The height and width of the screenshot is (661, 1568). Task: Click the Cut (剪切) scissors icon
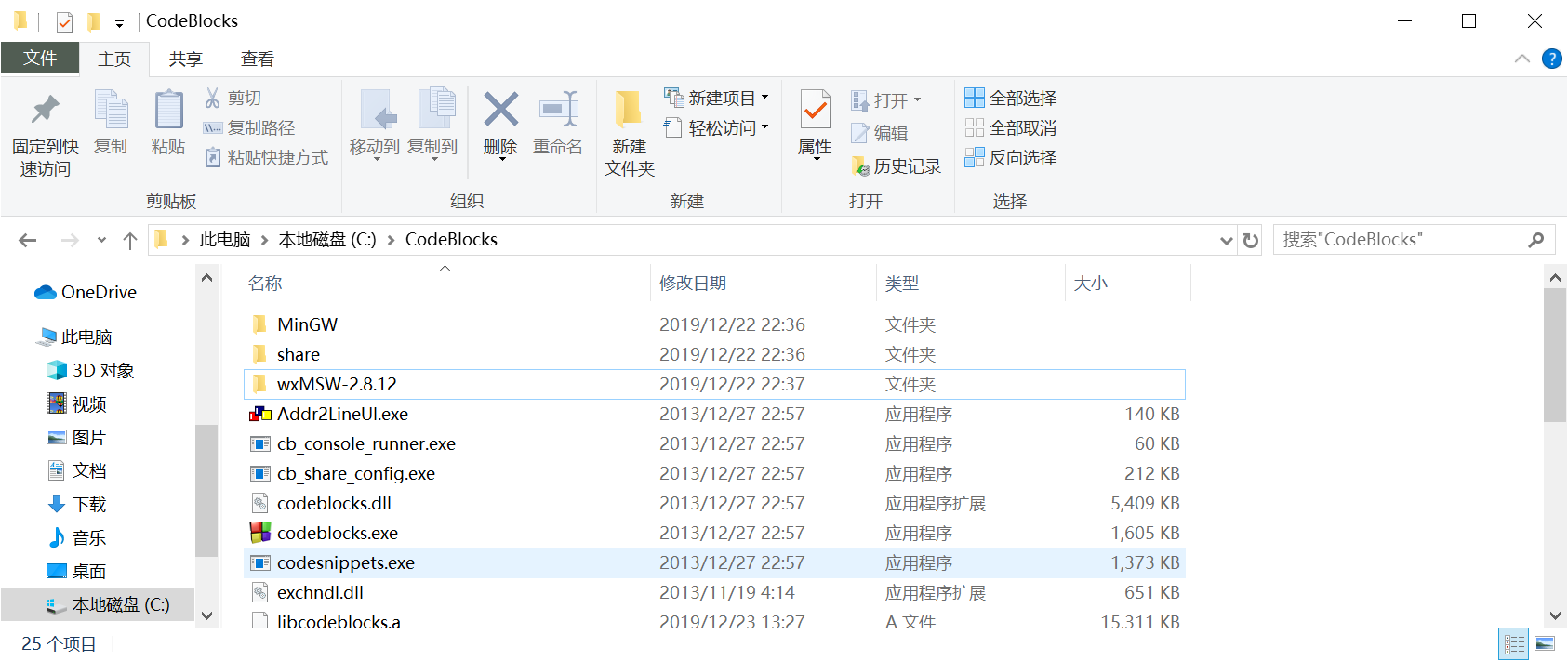tap(213, 98)
